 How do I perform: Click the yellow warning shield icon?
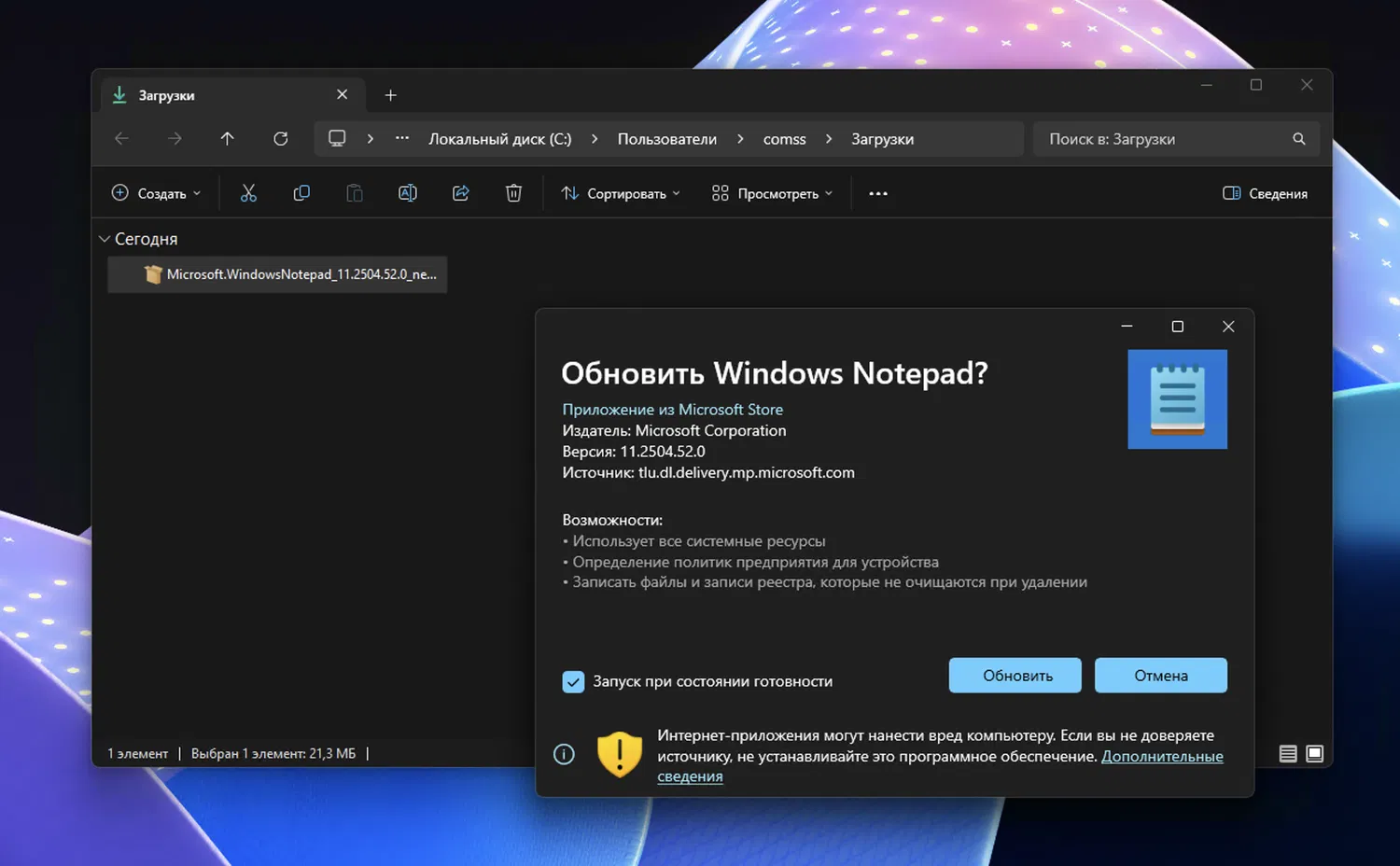click(620, 754)
